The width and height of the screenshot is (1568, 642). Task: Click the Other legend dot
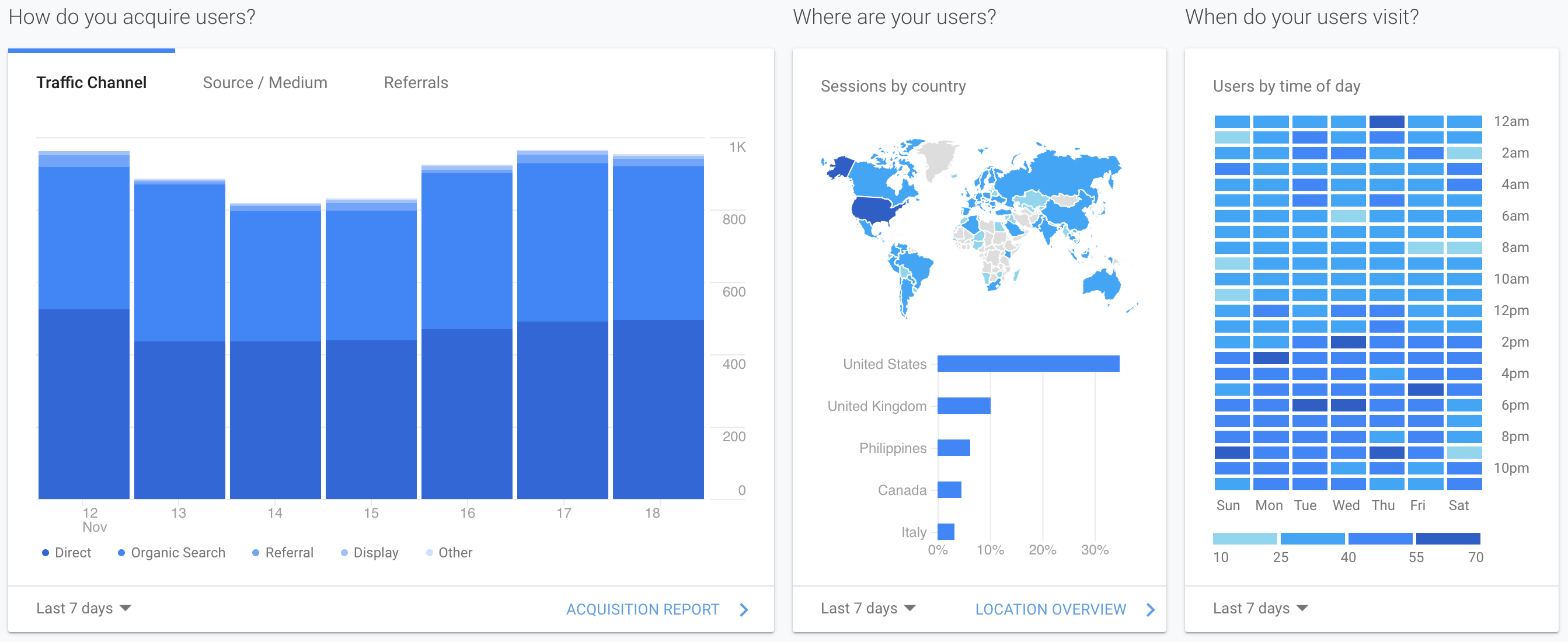429,553
